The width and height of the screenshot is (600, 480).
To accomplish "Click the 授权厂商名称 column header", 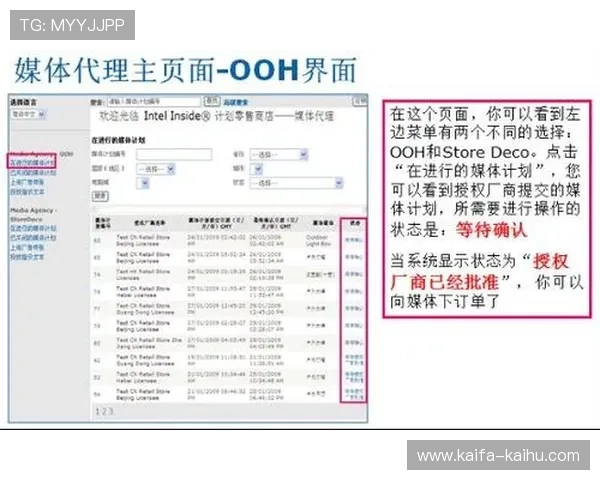I will tap(150, 222).
